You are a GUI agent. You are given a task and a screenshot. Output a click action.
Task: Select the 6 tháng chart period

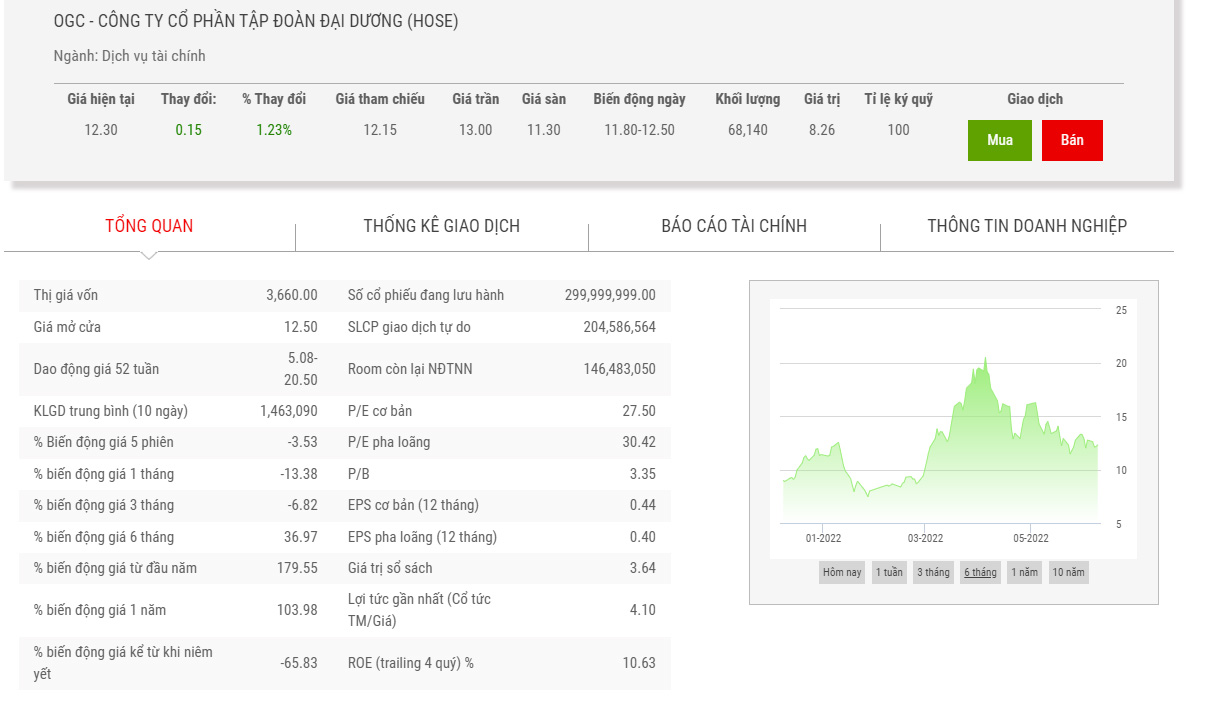coord(980,573)
